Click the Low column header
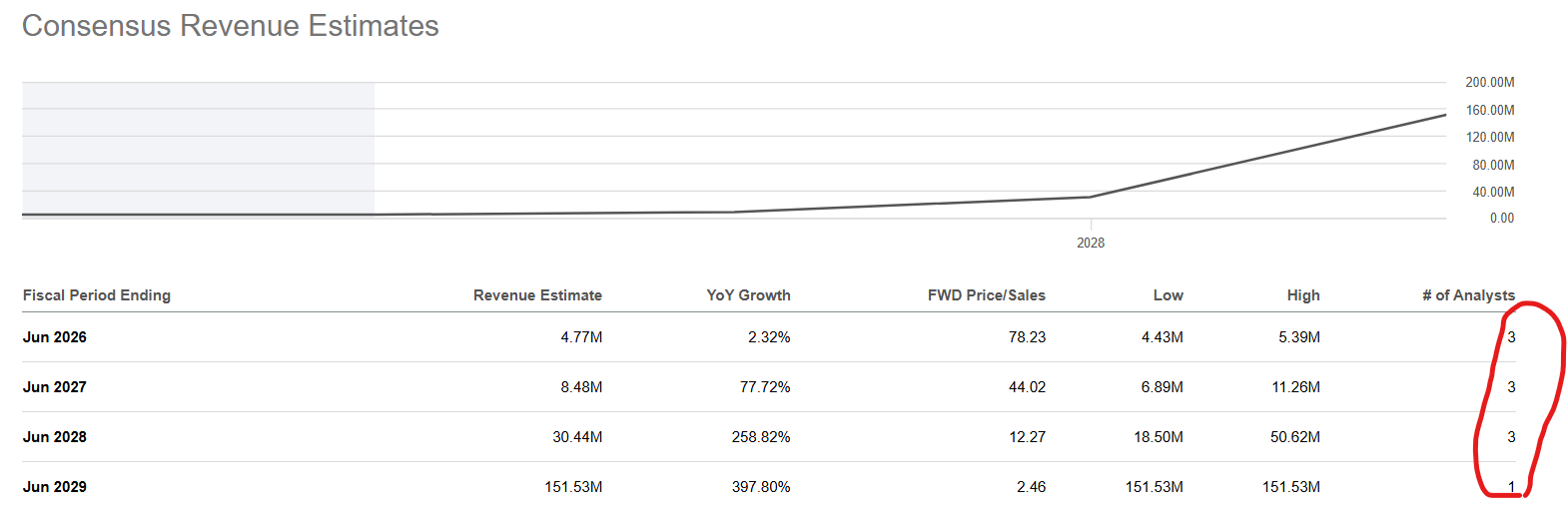The height and width of the screenshot is (520, 1568). pos(1169,295)
